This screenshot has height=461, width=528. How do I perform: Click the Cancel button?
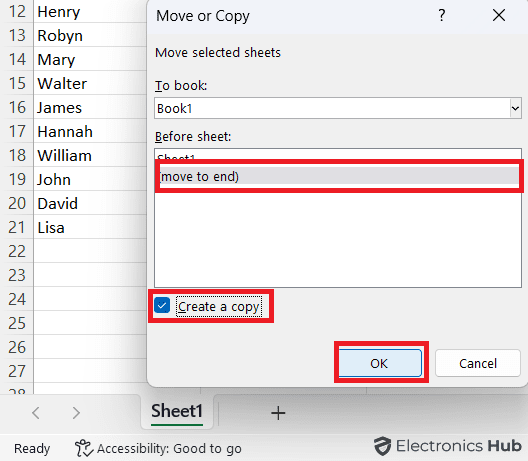[478, 363]
